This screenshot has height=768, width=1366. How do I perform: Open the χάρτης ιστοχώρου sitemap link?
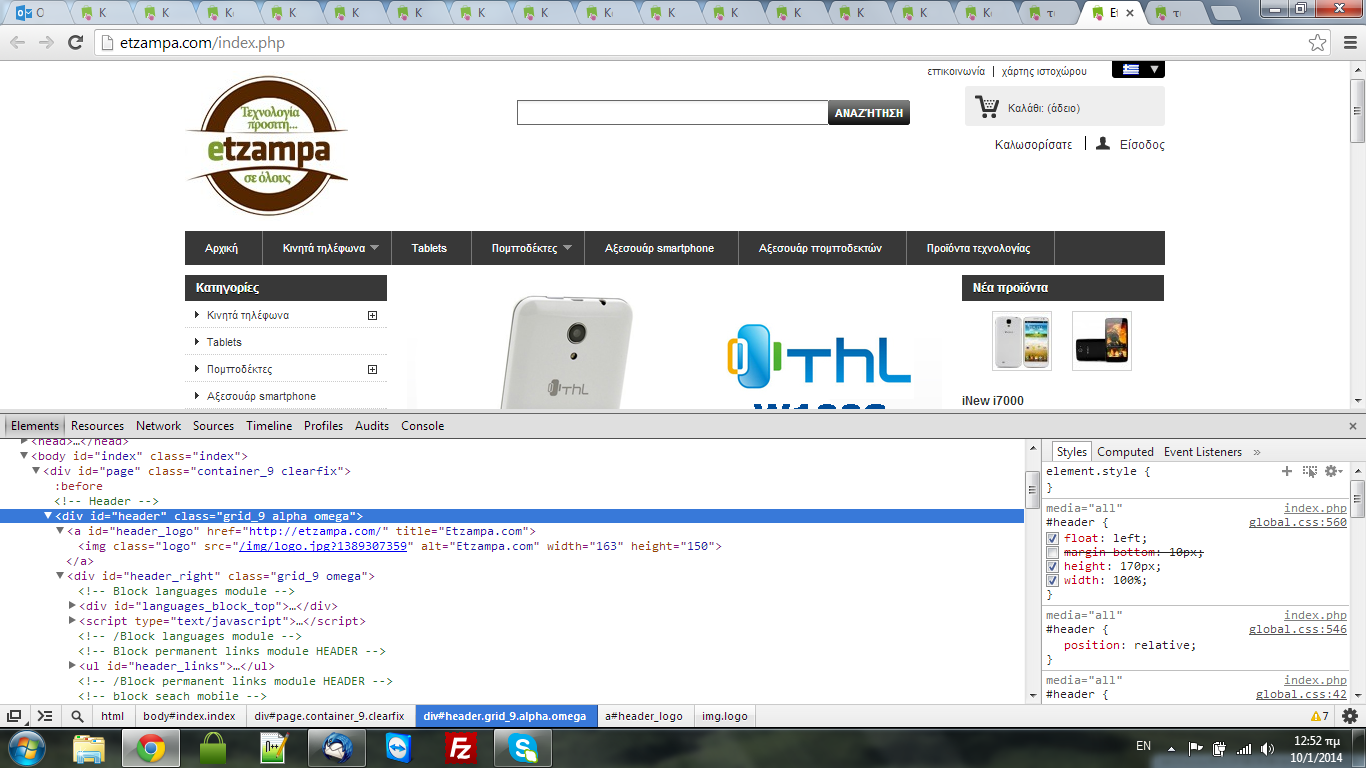tap(1044, 71)
